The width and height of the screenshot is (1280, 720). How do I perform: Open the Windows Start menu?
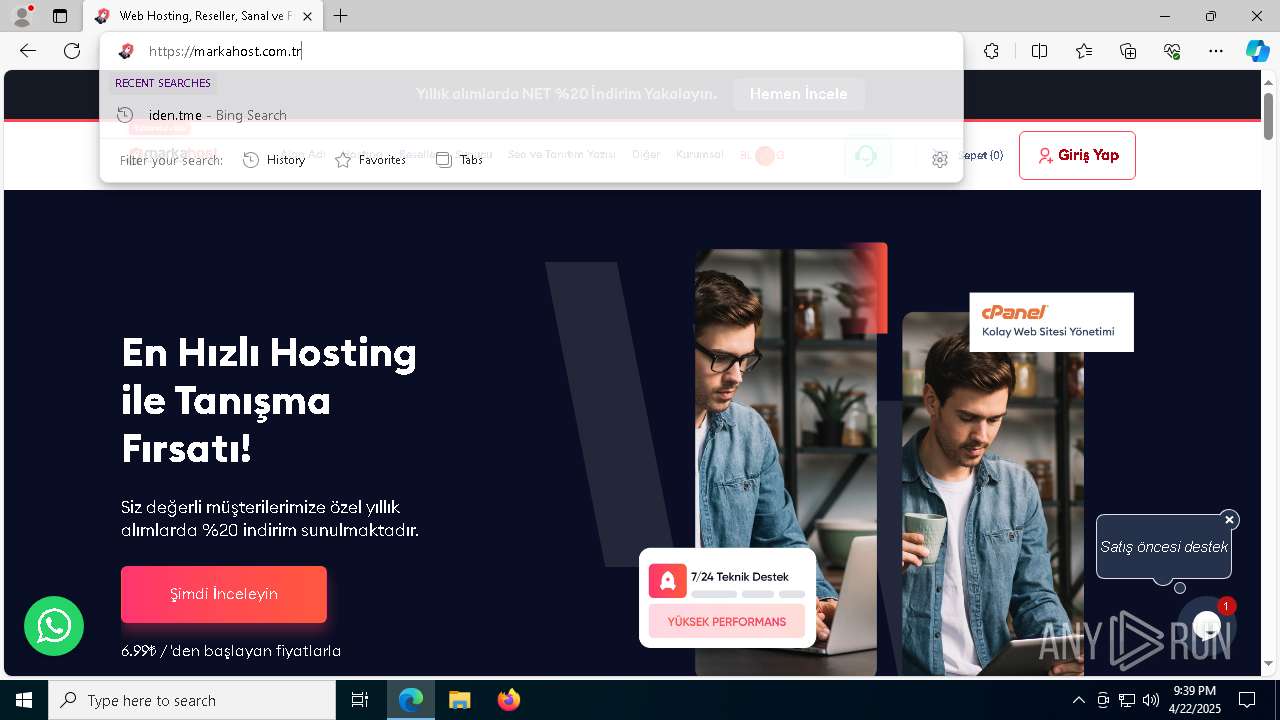point(24,700)
